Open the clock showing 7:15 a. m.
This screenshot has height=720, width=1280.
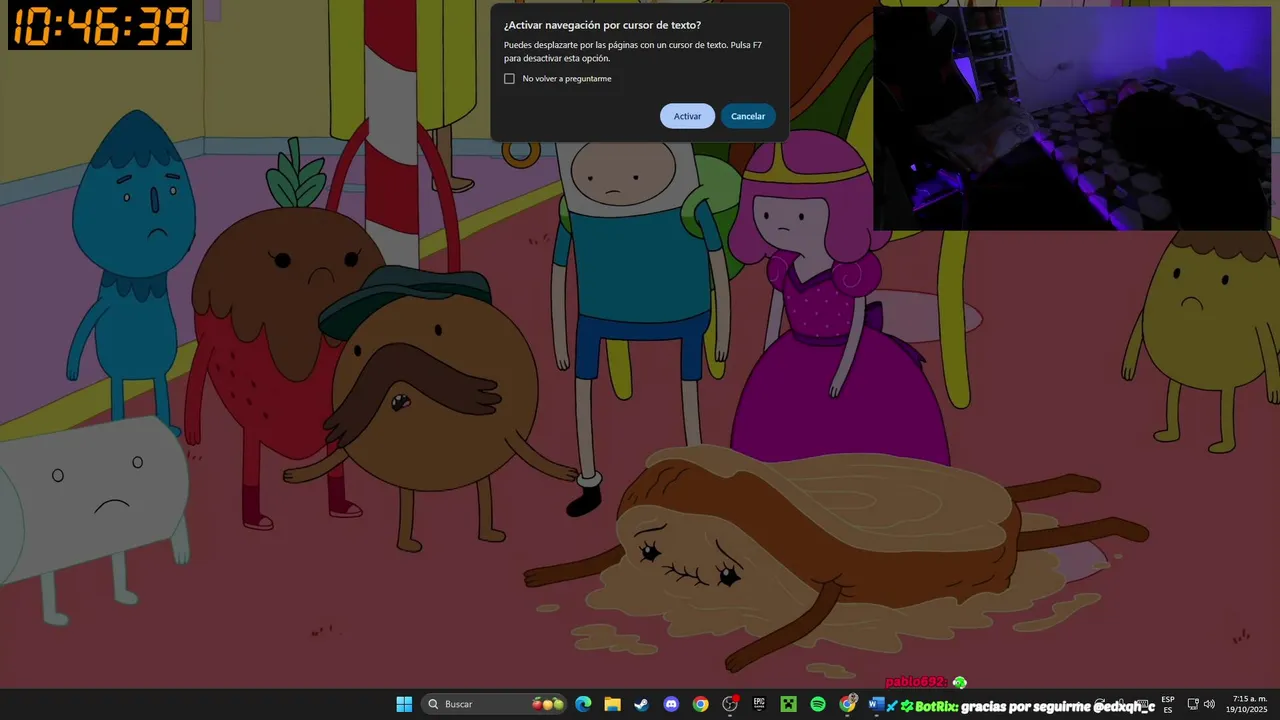coord(1247,704)
